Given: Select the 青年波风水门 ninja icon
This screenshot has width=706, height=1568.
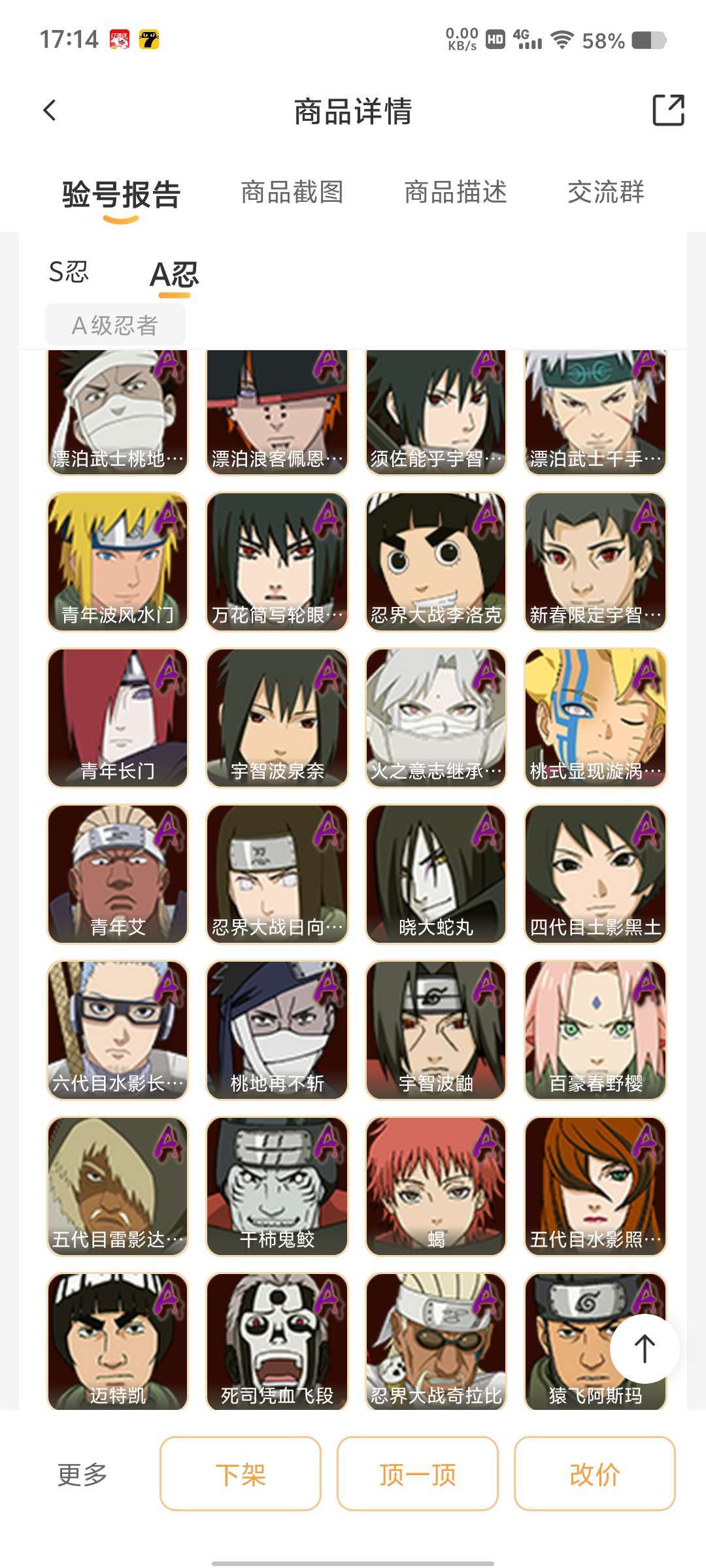Looking at the screenshot, I should [118, 562].
